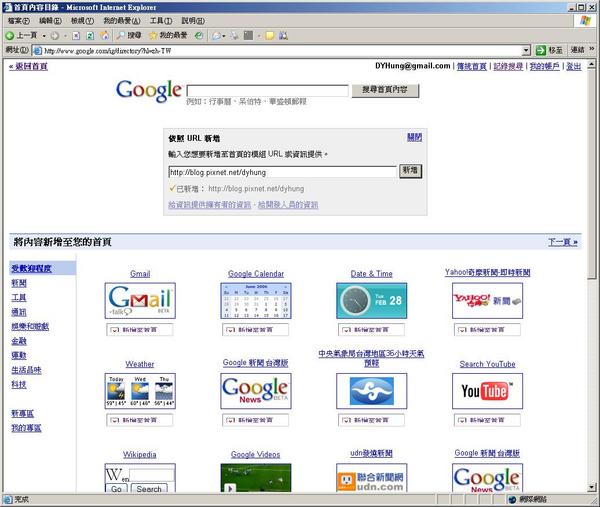This screenshot has width=600, height=507.
Task: Click the Internet zone globe in status bar
Action: click(x=512, y=499)
